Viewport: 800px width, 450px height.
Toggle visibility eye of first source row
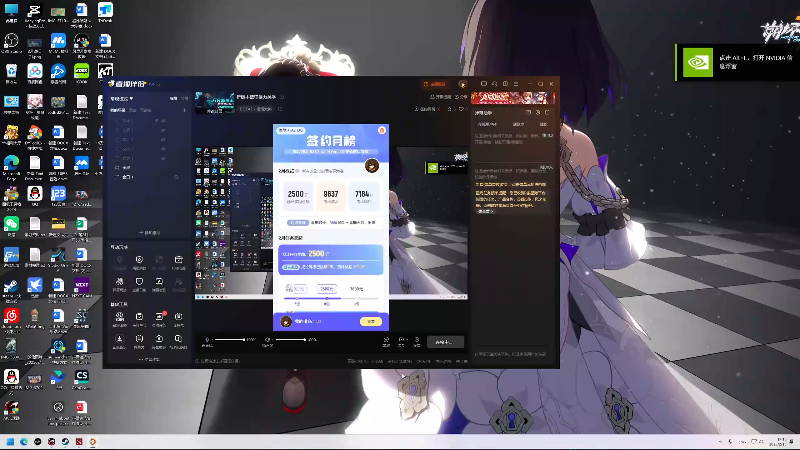coord(163,121)
